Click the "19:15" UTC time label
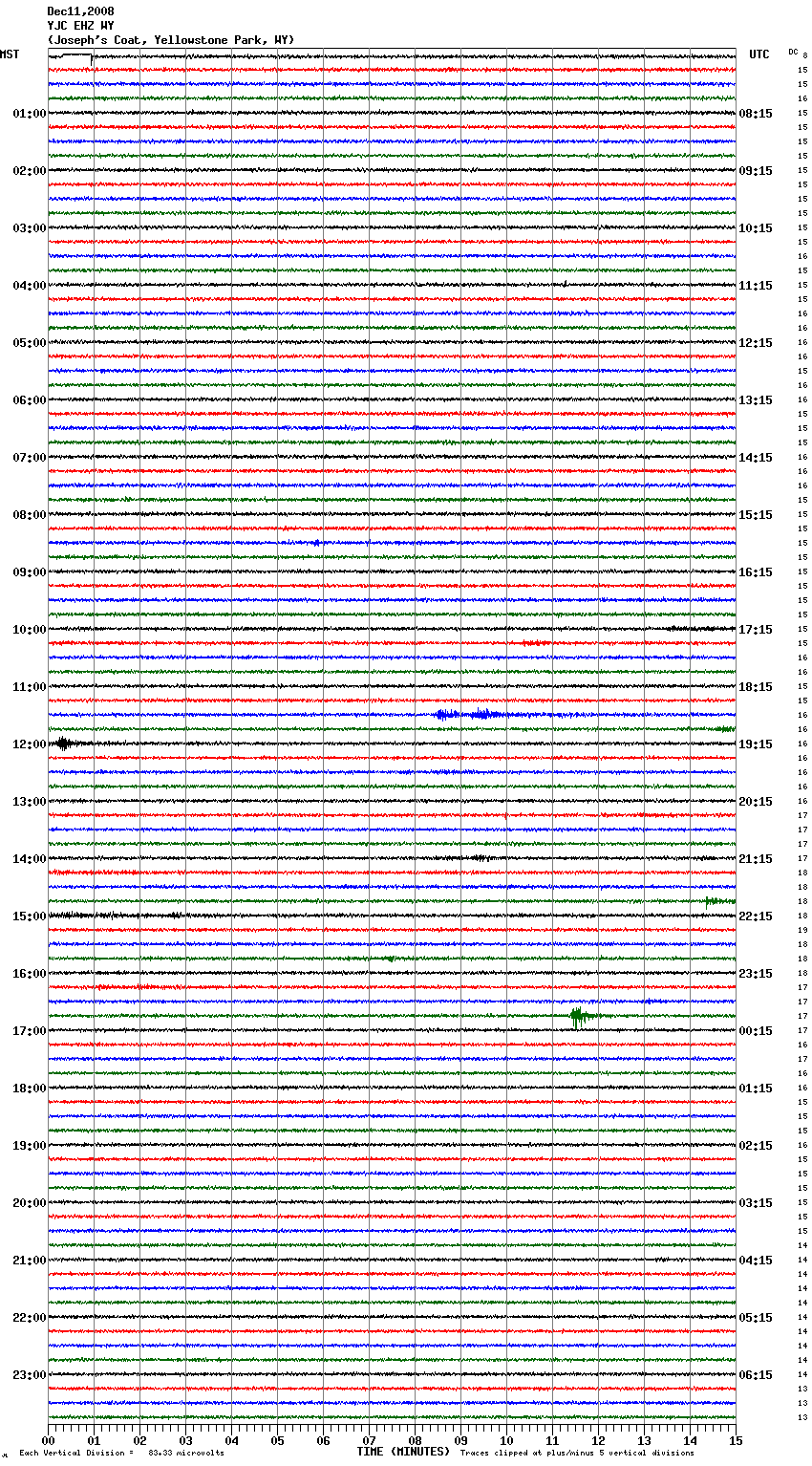Screen dimensions: 812x1466 (756, 744)
